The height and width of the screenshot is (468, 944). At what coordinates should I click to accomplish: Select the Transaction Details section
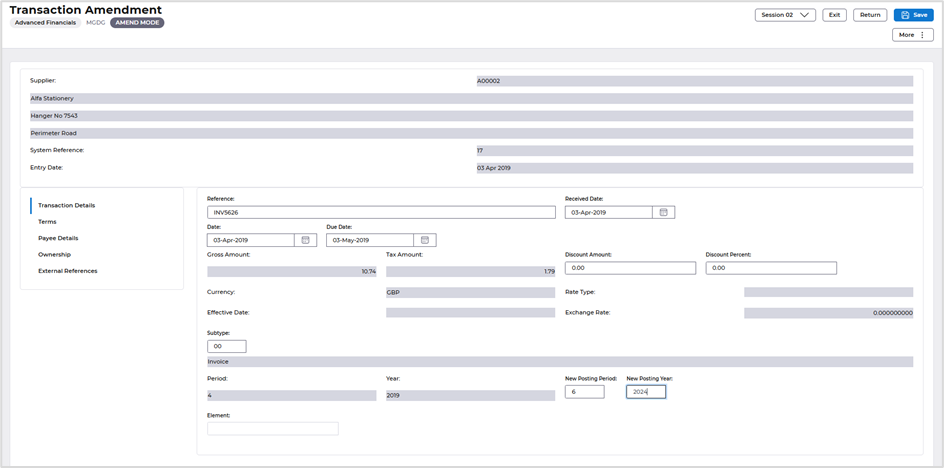[67, 205]
